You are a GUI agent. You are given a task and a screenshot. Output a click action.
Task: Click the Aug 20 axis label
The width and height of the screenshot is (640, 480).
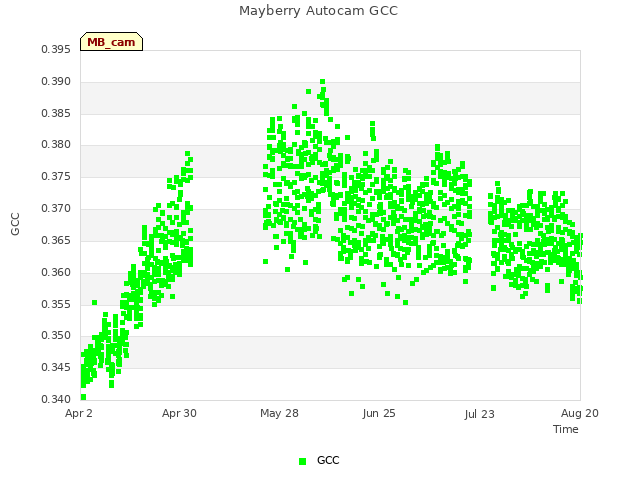[580, 413]
